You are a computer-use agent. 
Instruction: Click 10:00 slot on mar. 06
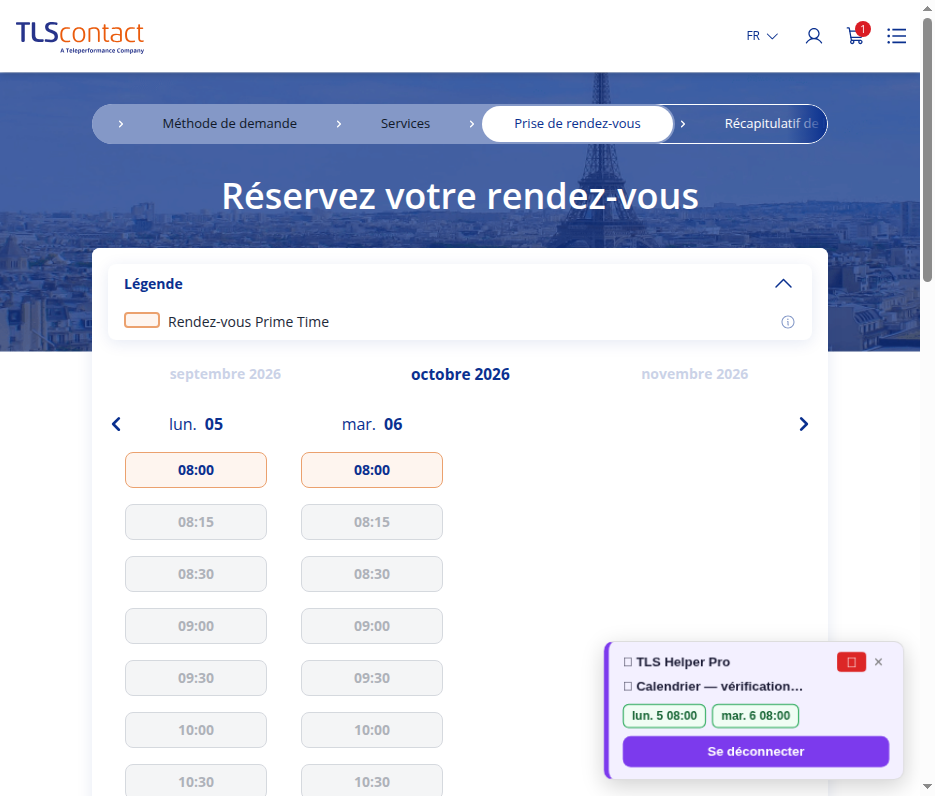(372, 730)
